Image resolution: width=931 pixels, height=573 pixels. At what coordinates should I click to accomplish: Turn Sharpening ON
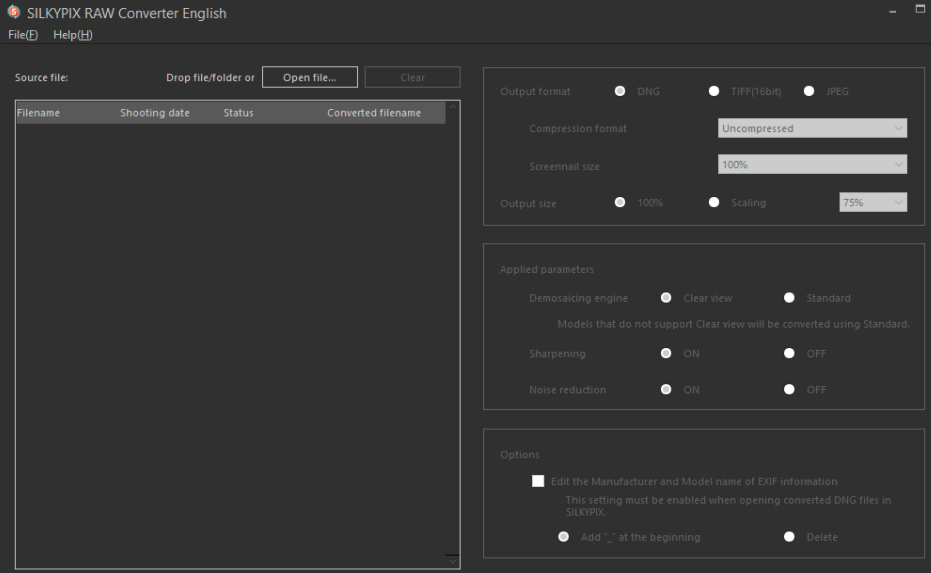tap(666, 353)
